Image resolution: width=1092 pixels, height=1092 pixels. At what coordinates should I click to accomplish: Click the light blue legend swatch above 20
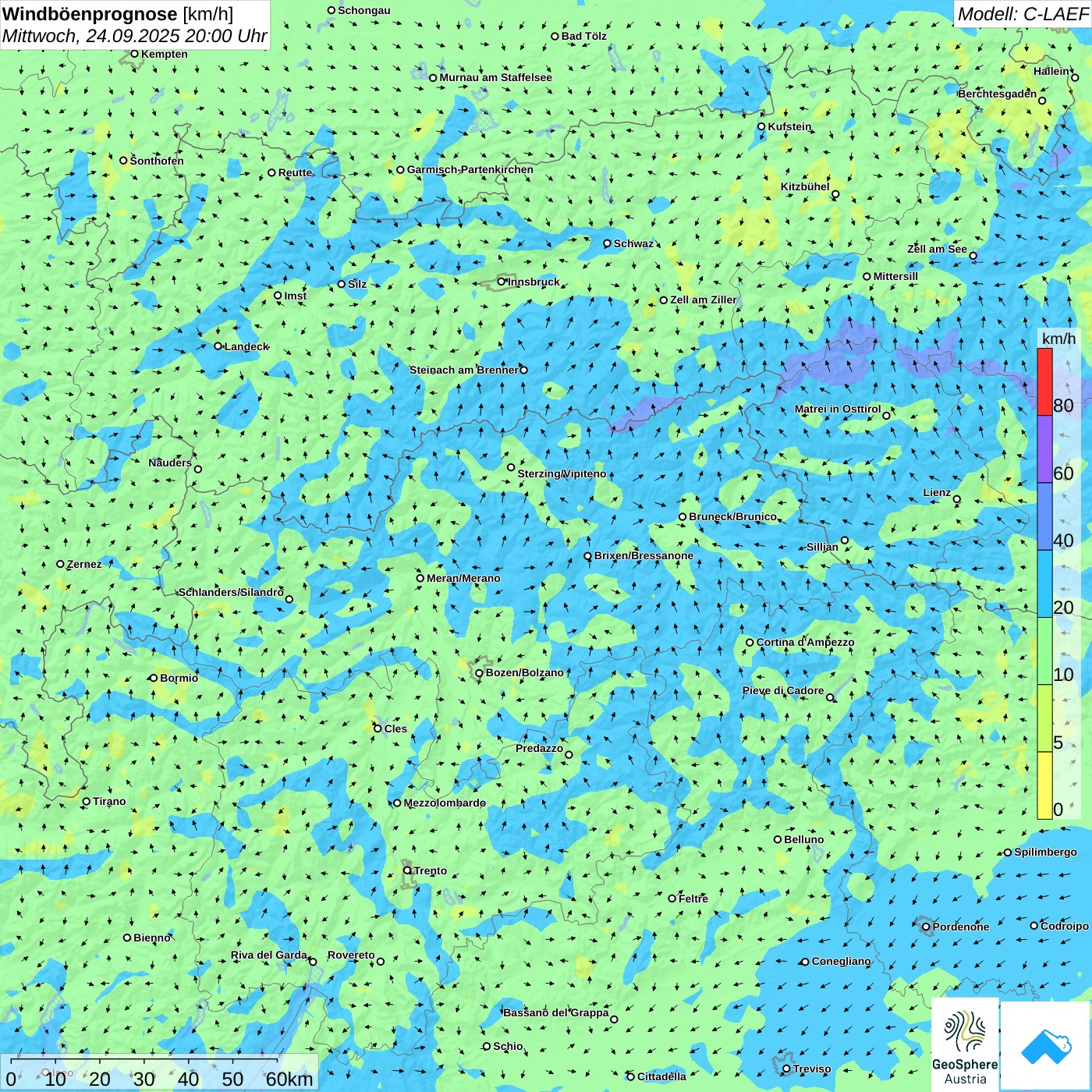pos(1044,584)
